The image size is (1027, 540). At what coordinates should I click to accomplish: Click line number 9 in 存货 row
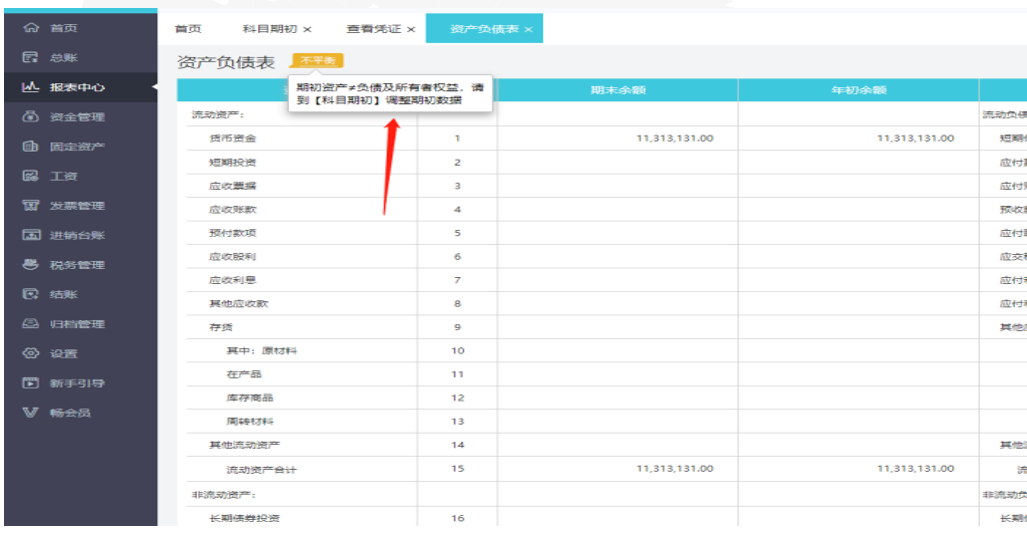(x=457, y=327)
